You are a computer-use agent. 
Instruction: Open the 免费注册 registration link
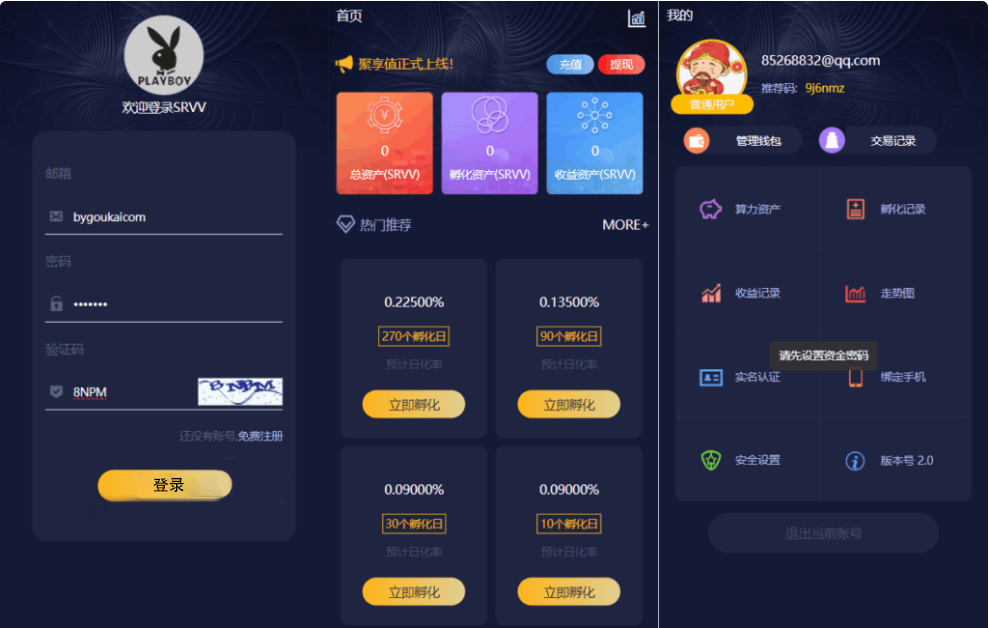pyautogui.click(x=260, y=436)
